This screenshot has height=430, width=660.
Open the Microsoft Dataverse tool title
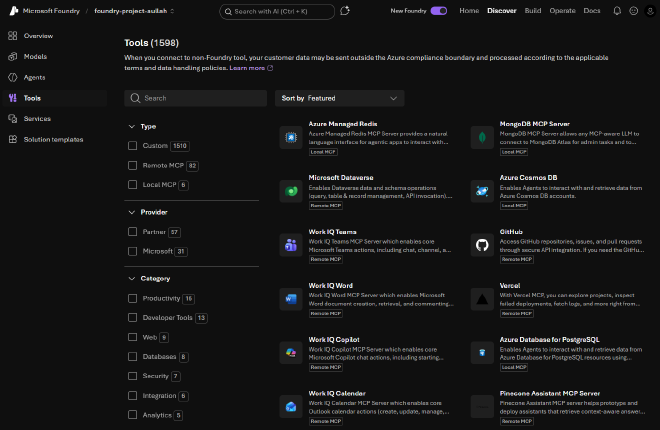pos(341,178)
